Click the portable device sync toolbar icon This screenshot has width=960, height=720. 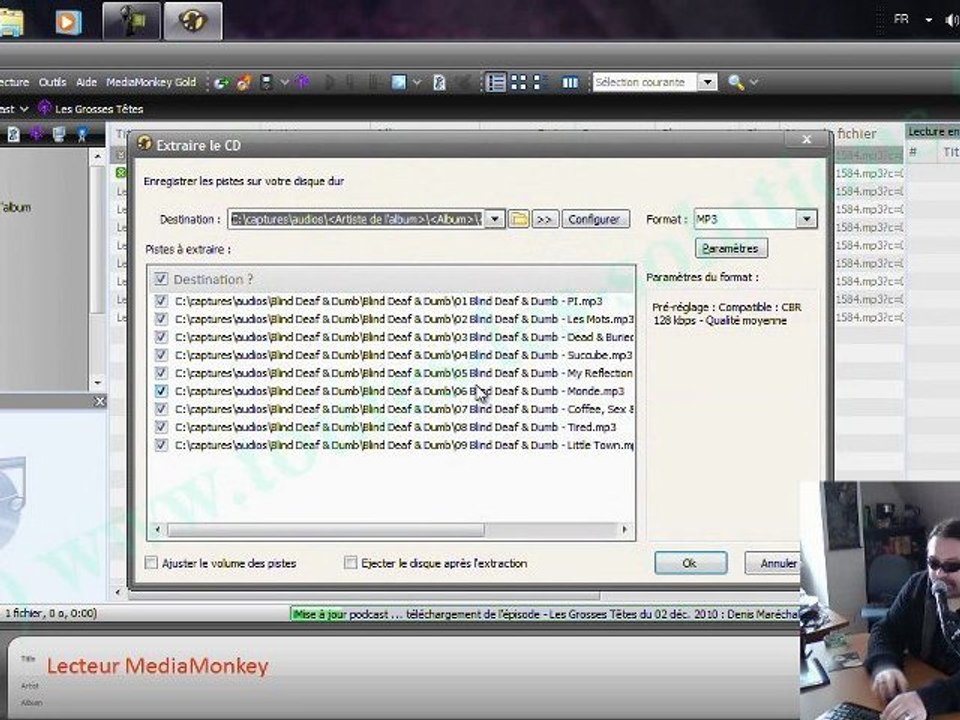[x=266, y=82]
